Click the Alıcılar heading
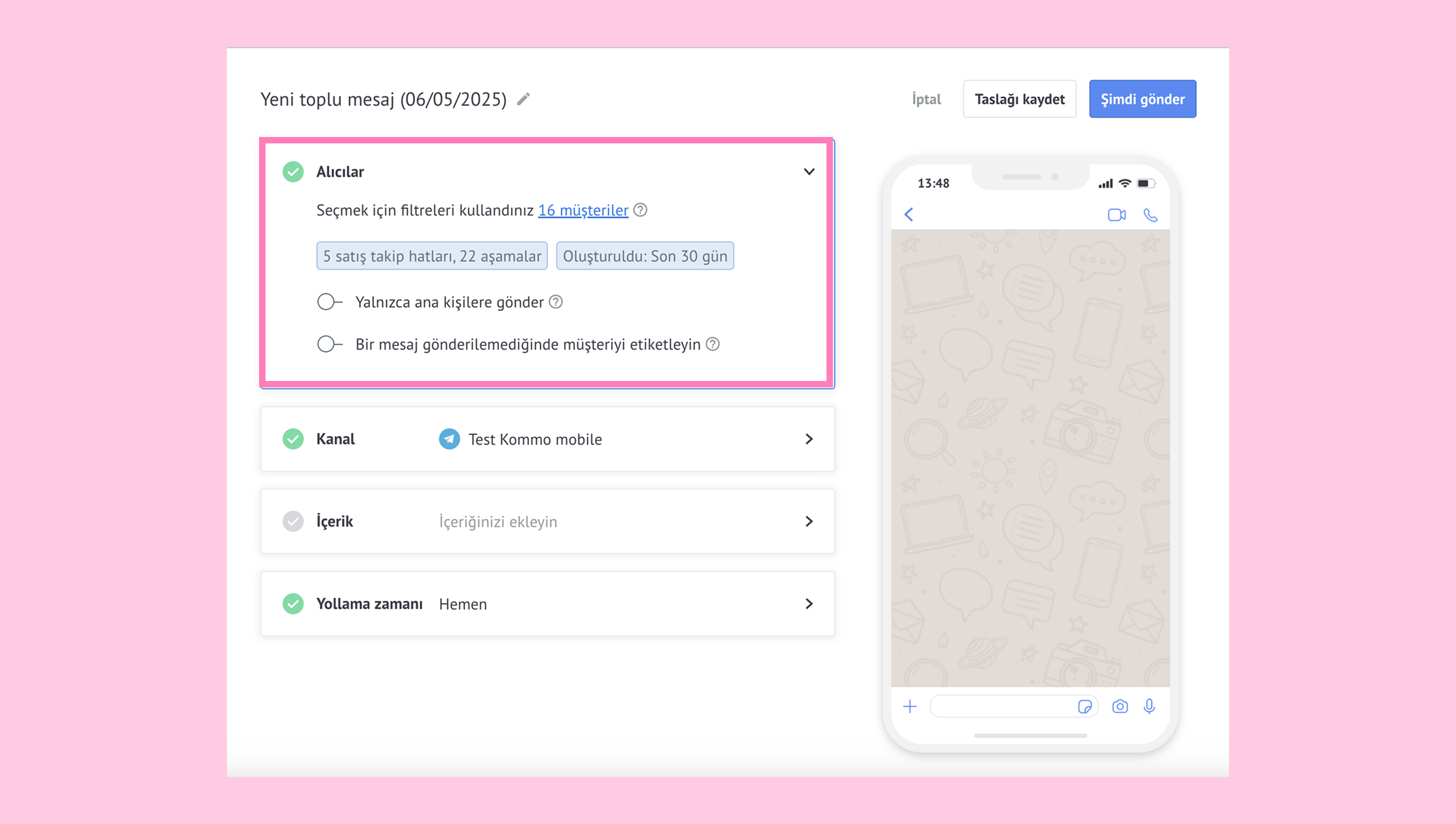Viewport: 1456px width, 824px height. 340,171
